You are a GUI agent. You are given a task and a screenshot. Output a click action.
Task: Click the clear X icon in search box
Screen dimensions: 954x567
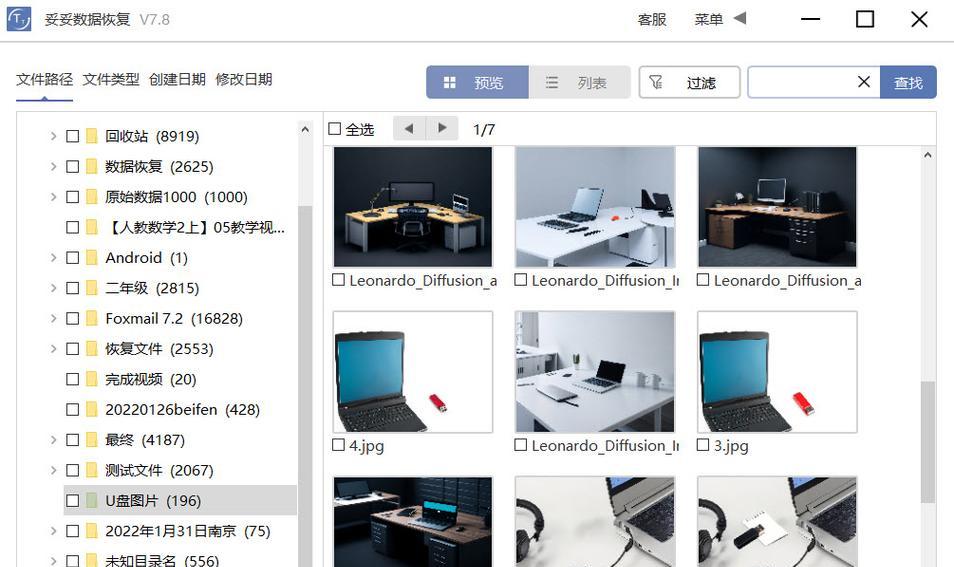[863, 82]
